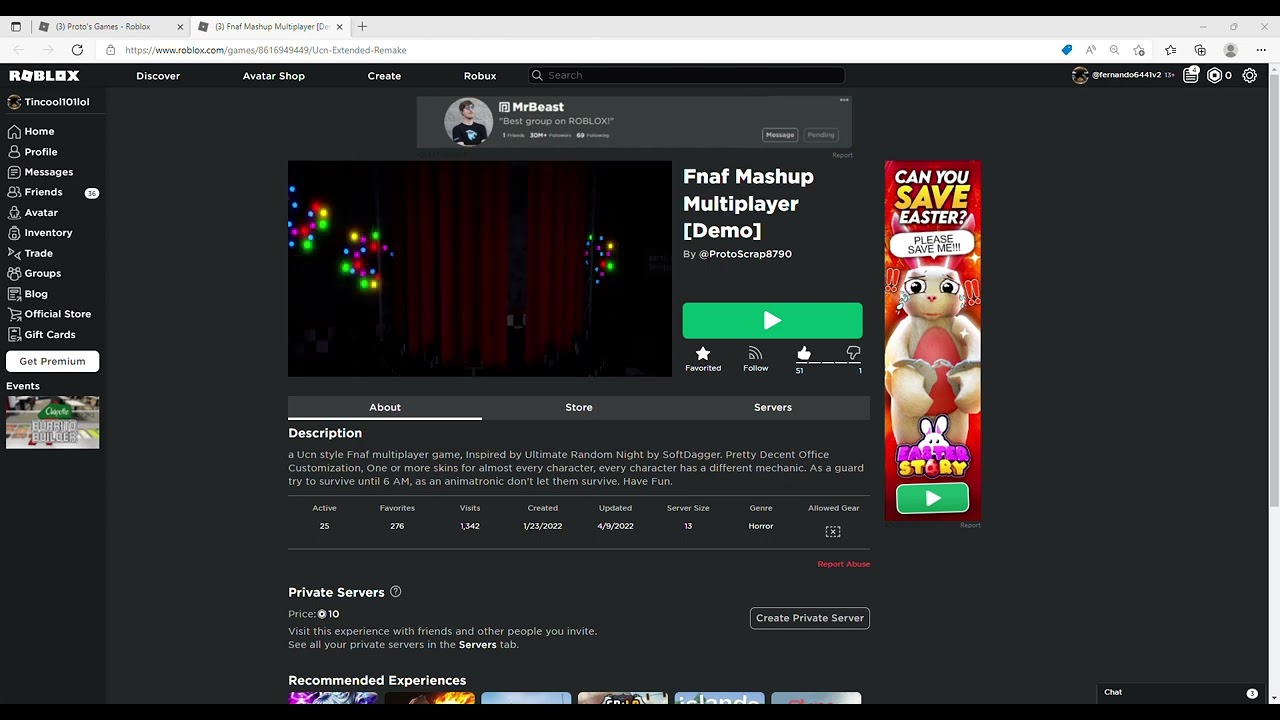Viewport: 1280px width, 720px height.
Task: Open the Avatar sidebar item
Action: point(41,213)
